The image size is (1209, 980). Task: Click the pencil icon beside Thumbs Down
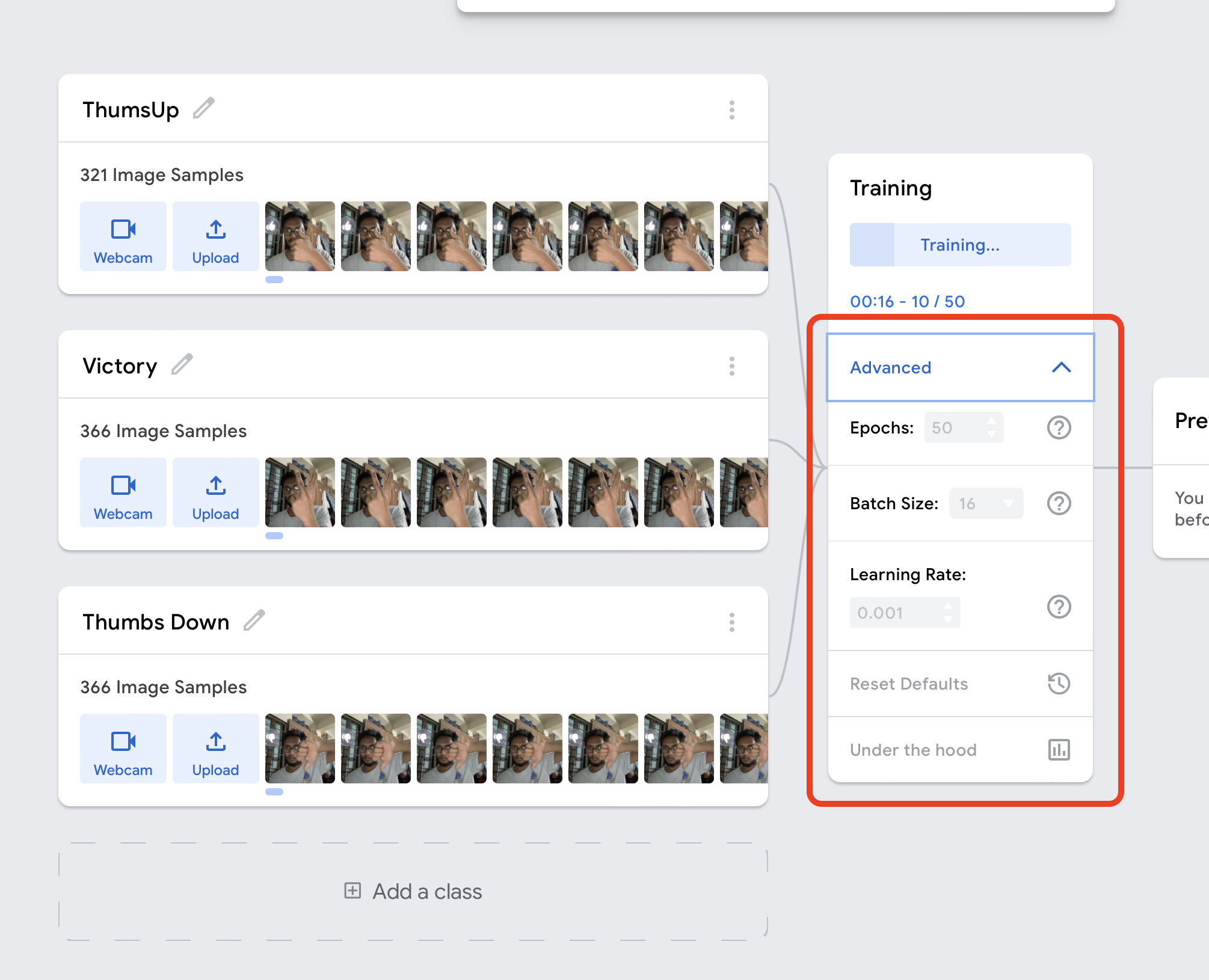pyautogui.click(x=254, y=620)
